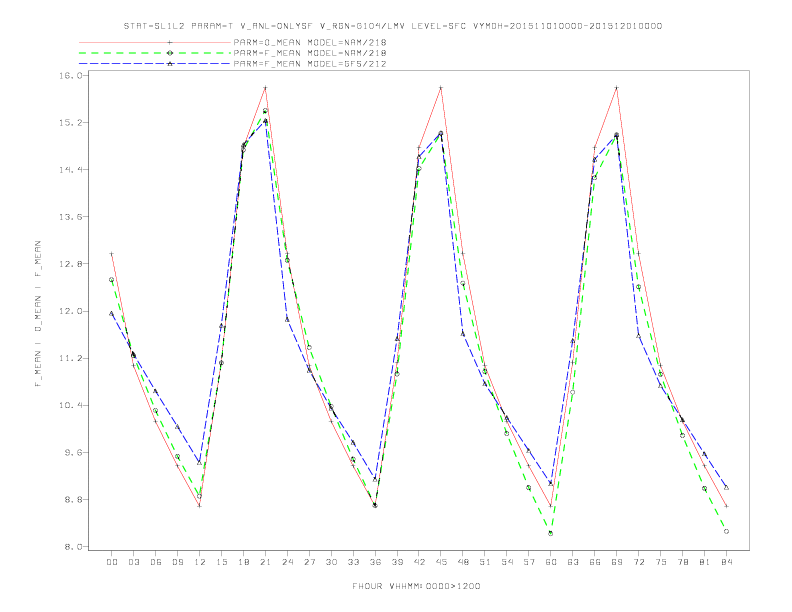Click x-axis tick label 63
Viewport: 792px width, 612px height.
(x=573, y=562)
